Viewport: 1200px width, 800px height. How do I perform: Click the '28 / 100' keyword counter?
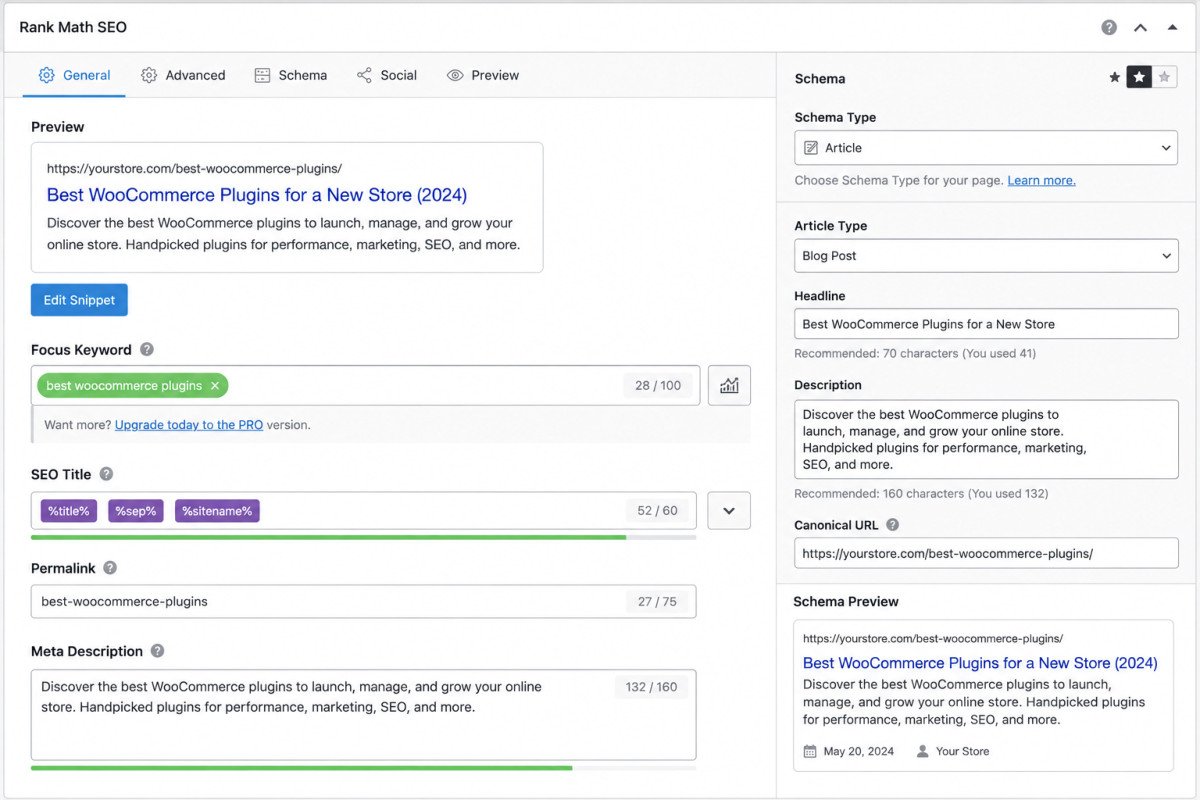(x=658, y=386)
